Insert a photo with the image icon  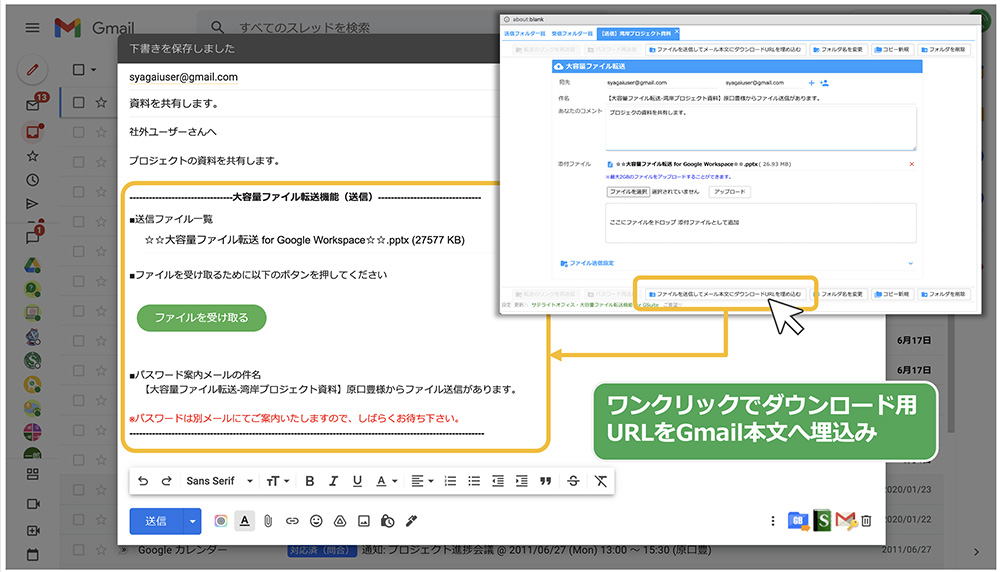click(364, 521)
